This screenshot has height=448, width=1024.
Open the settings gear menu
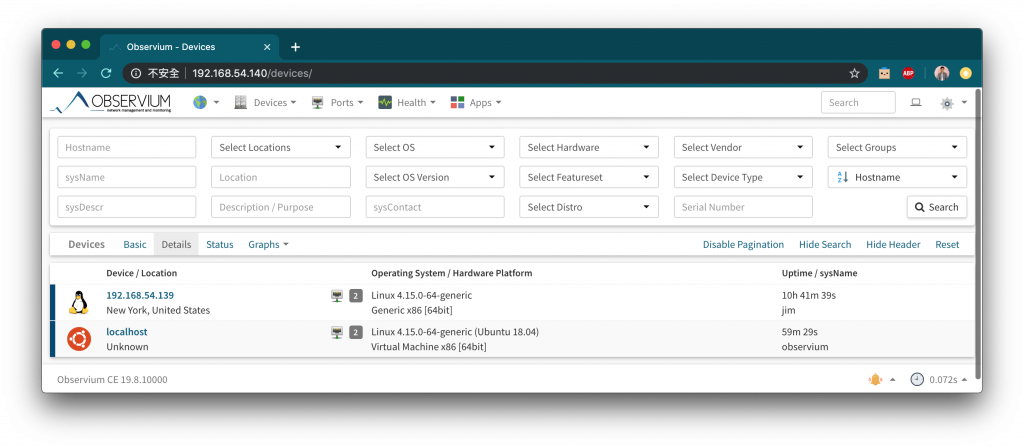pos(947,103)
